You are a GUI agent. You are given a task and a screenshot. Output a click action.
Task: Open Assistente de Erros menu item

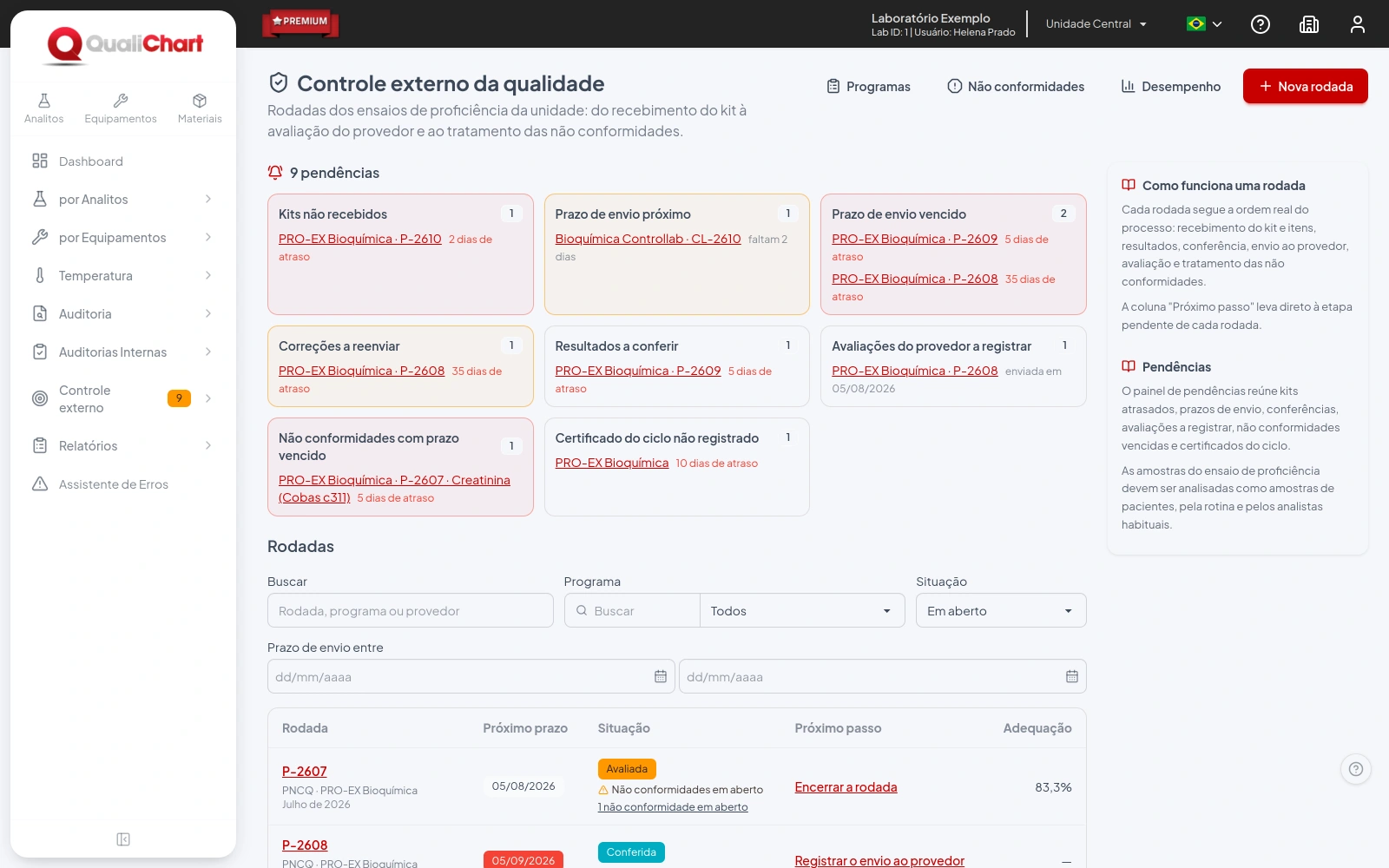click(x=123, y=483)
